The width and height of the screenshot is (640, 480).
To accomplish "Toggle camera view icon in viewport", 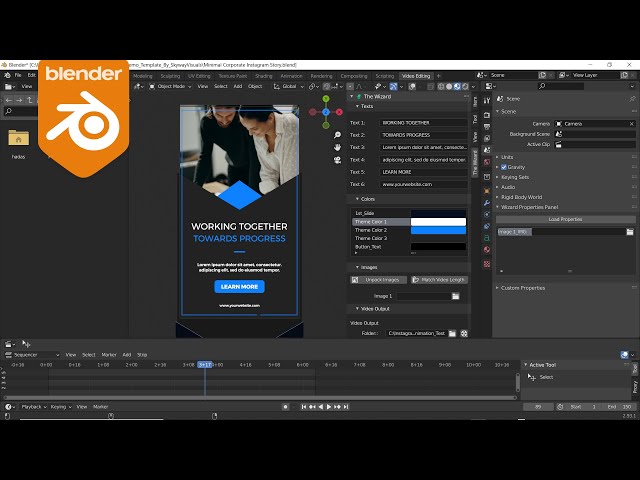I will [x=337, y=160].
